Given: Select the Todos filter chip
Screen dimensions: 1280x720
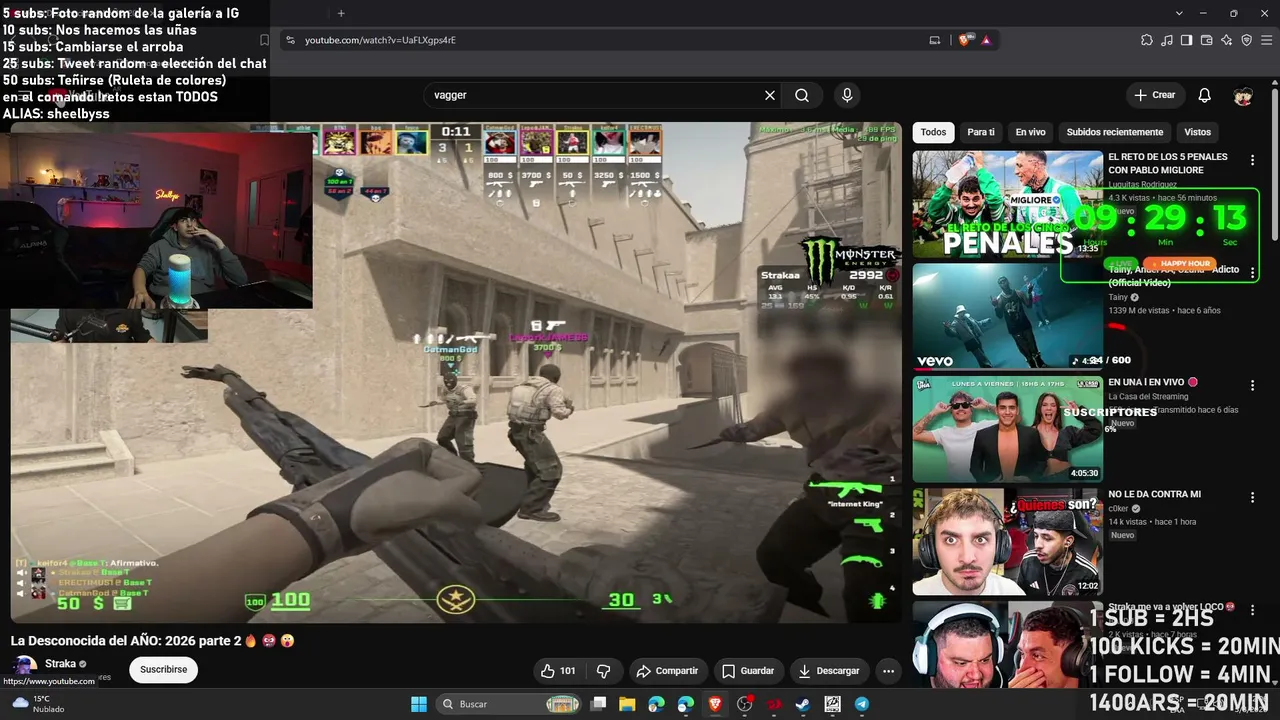Looking at the screenshot, I should click(933, 132).
